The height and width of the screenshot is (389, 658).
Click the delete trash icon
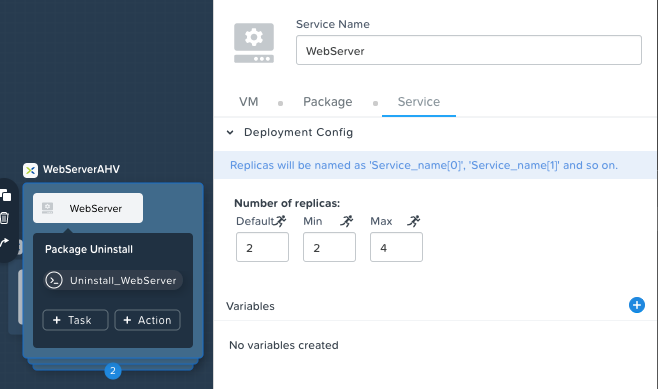pos(4,218)
